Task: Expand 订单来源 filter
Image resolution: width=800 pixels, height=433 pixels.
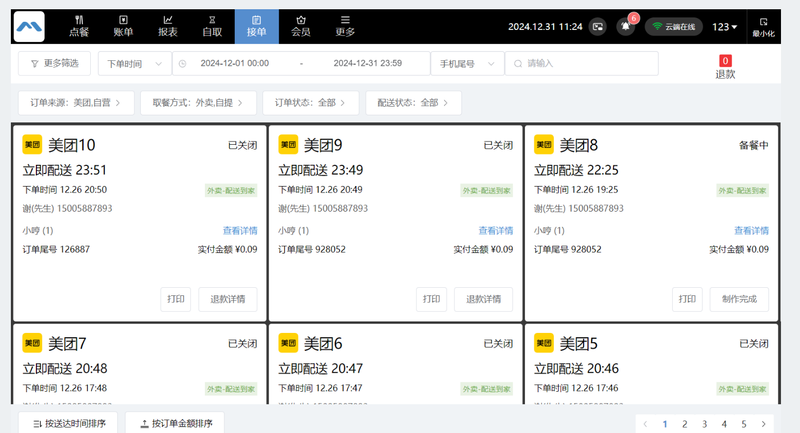Action: (76, 103)
